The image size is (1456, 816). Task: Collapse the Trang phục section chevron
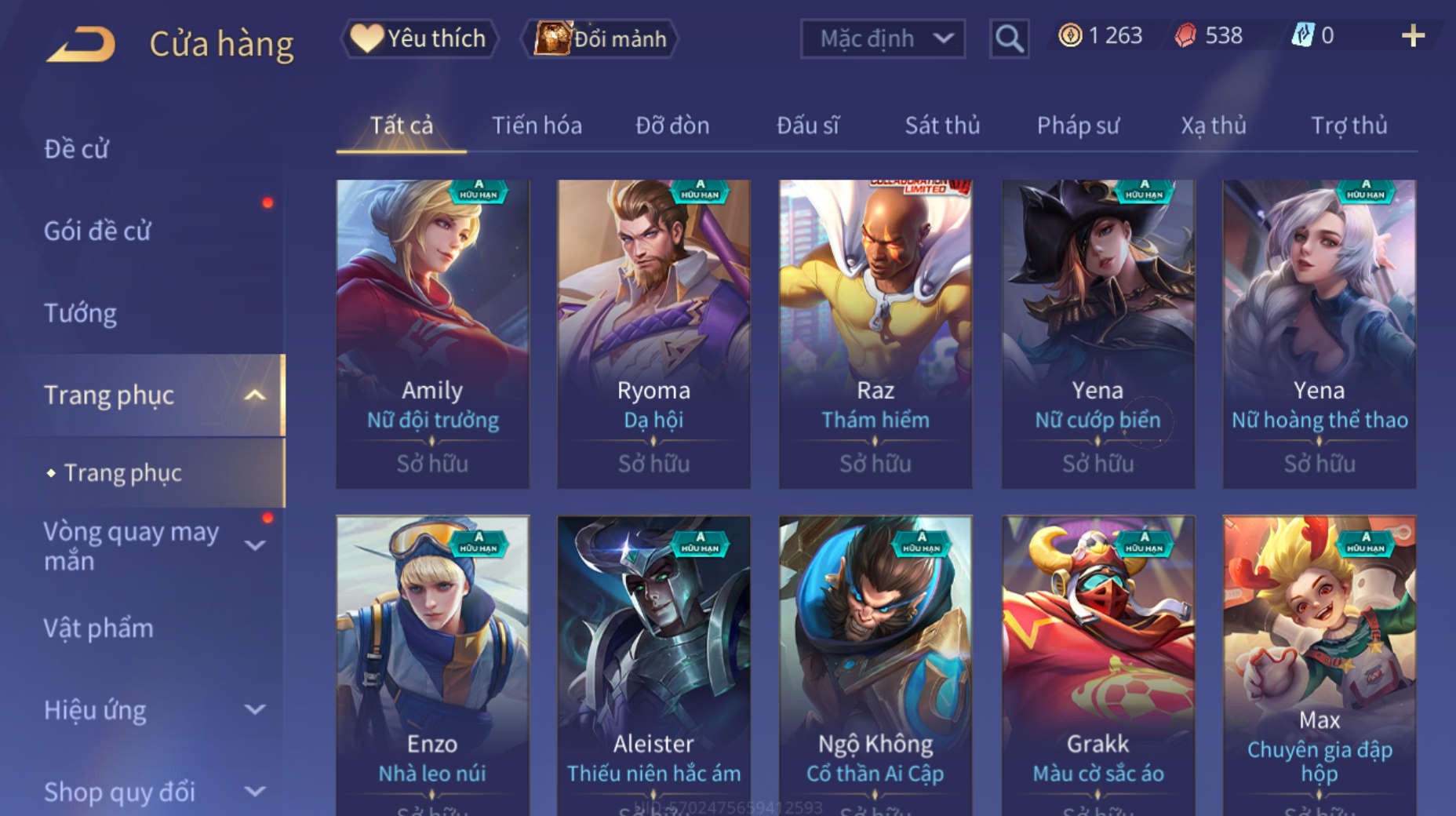(255, 395)
